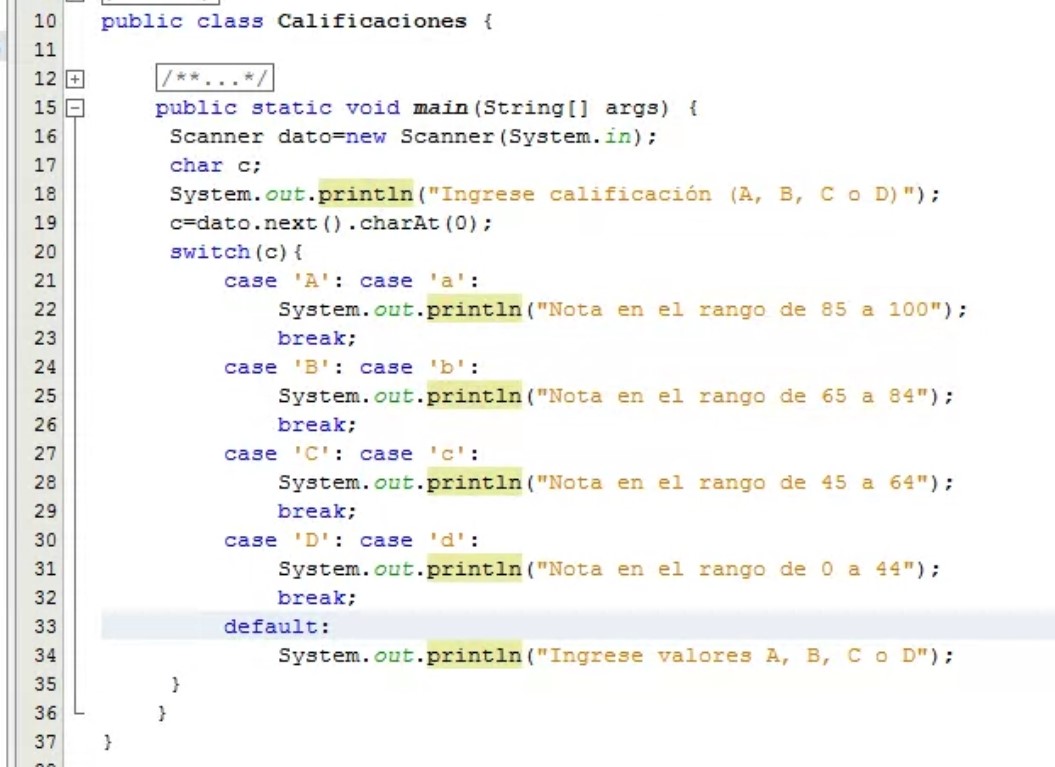Click the case 'B': case 'b': line
Image resolution: width=1055 pixels, height=767 pixels.
352,367
